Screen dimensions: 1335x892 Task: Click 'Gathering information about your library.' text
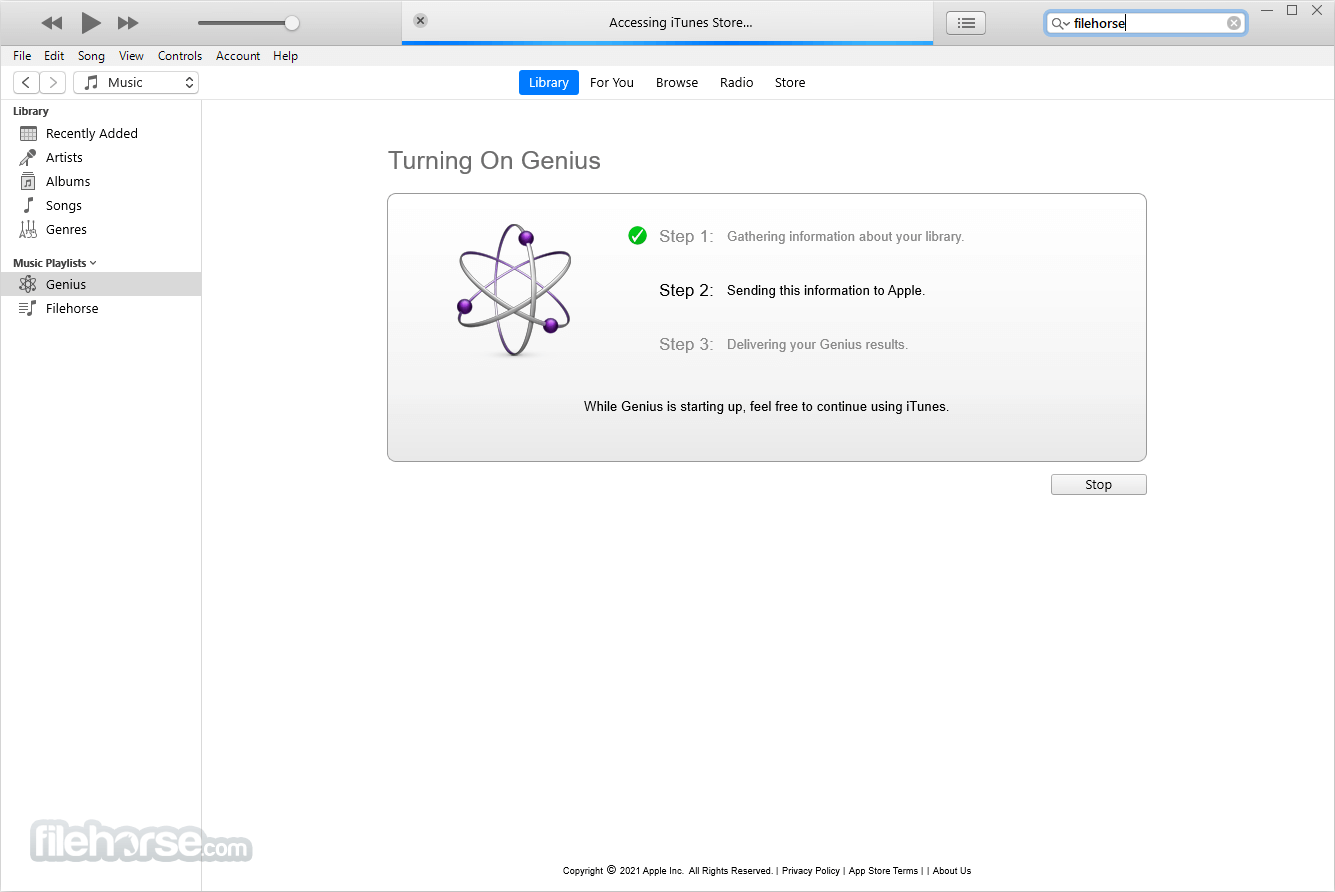(845, 237)
